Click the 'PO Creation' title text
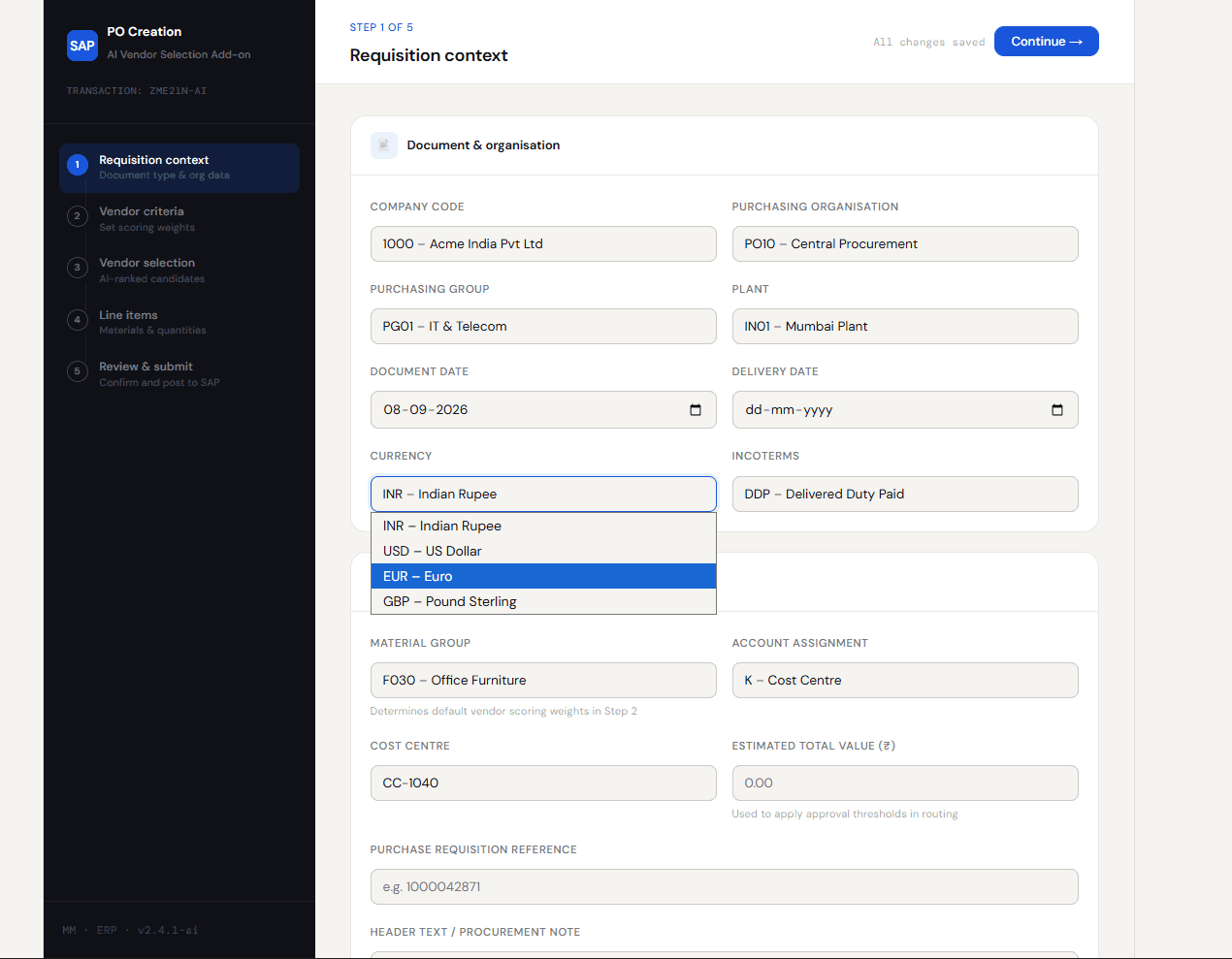 [144, 32]
